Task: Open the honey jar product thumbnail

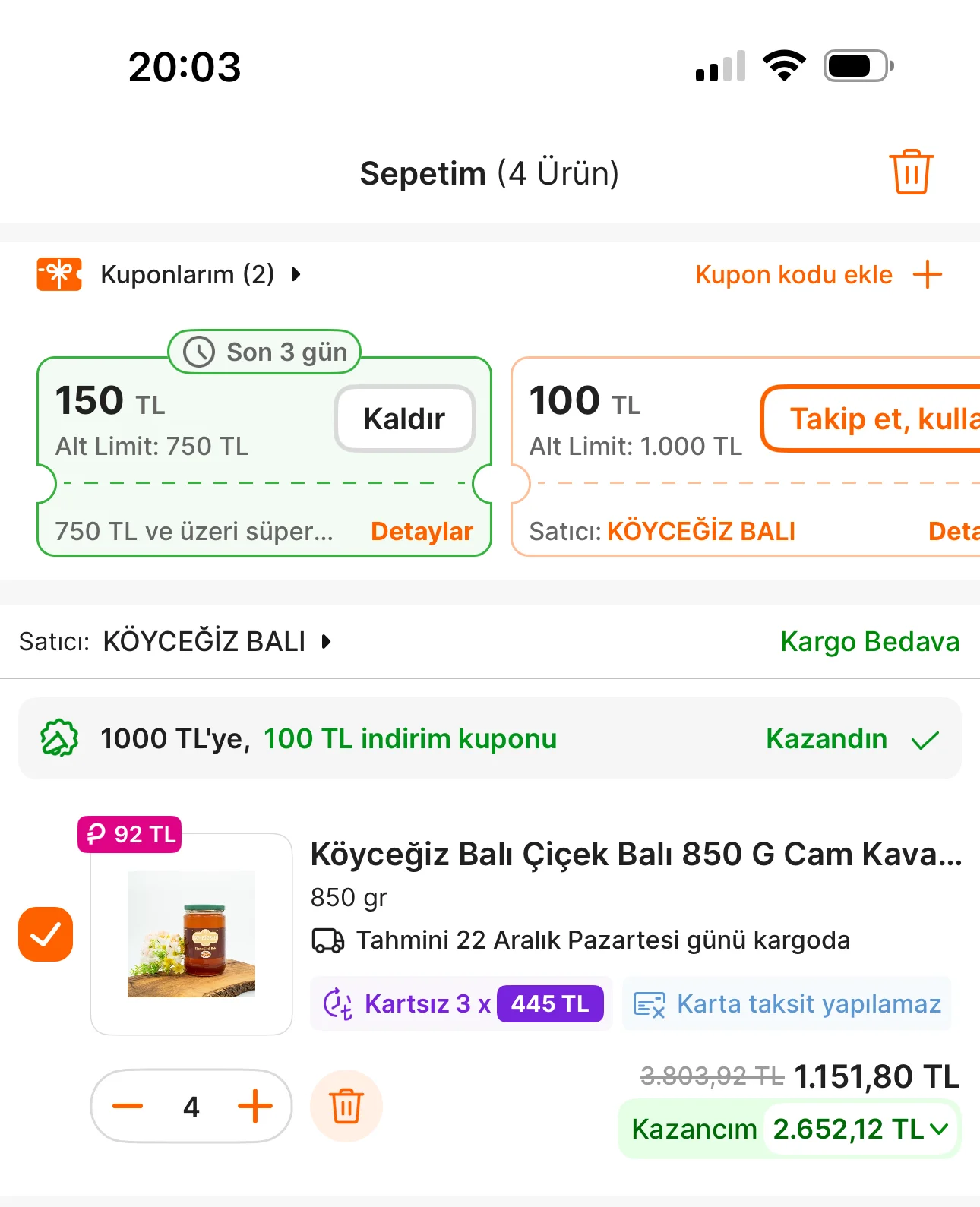Action: tap(191, 934)
